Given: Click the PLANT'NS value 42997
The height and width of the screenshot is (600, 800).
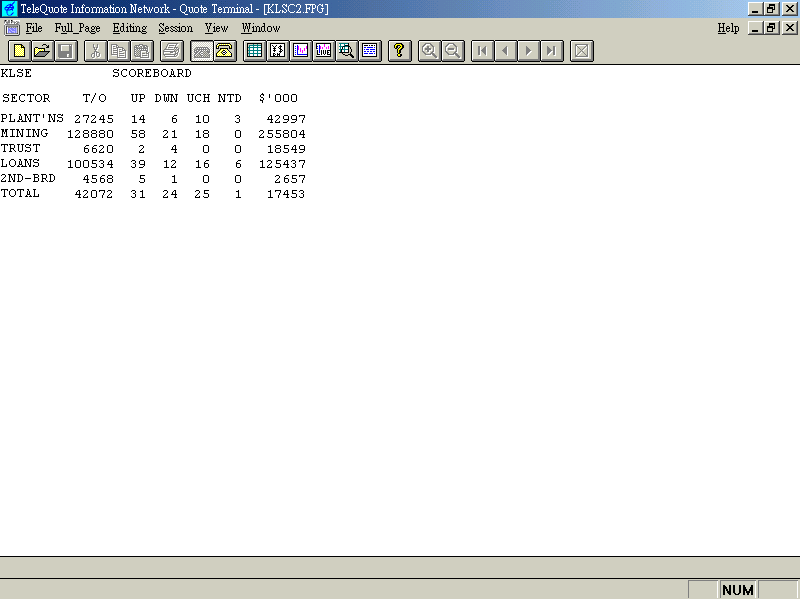Looking at the screenshot, I should (x=286, y=119).
